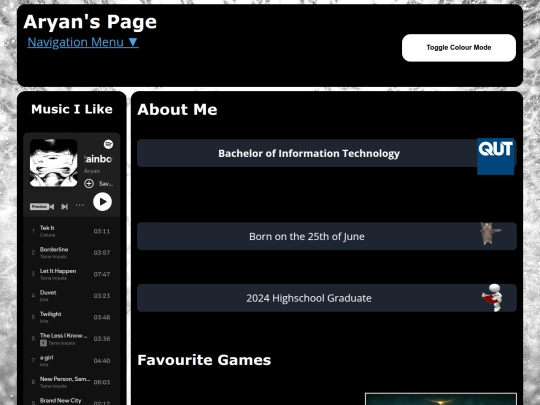Play track Twilight
The height and width of the screenshot is (405, 540).
point(72,317)
